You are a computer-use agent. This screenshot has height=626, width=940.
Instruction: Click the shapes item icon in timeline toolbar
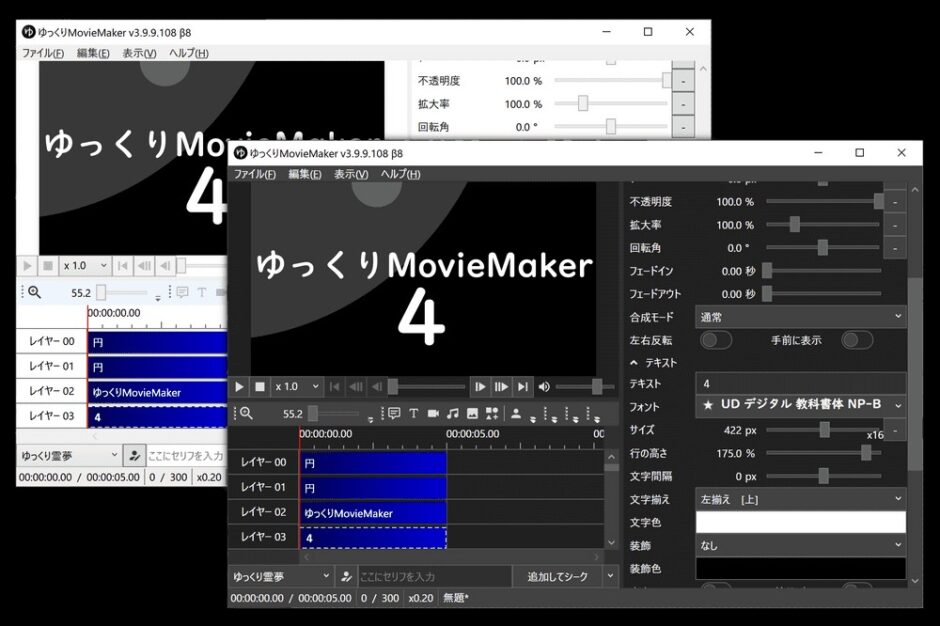click(x=491, y=413)
